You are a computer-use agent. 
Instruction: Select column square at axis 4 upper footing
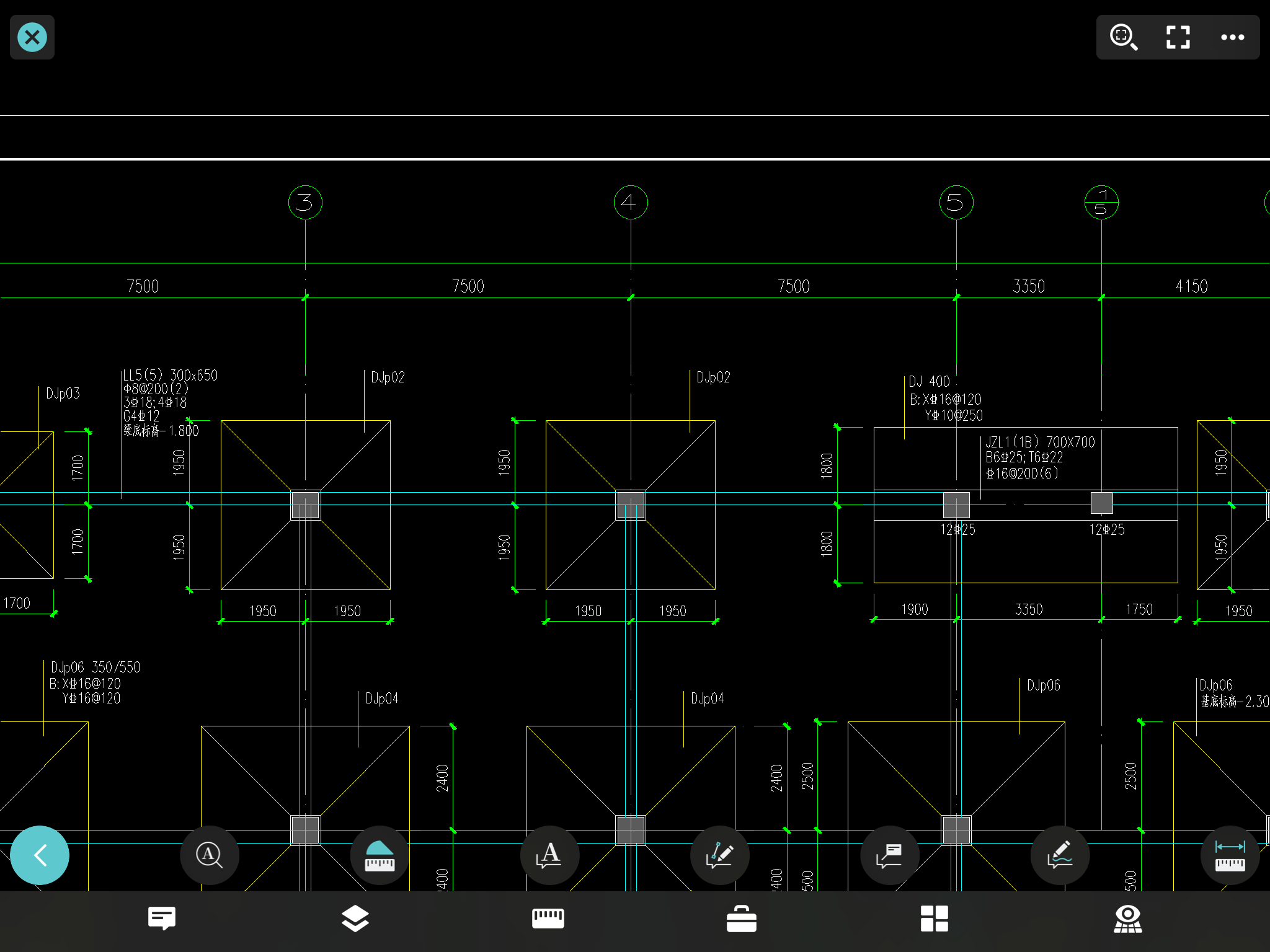(631, 505)
